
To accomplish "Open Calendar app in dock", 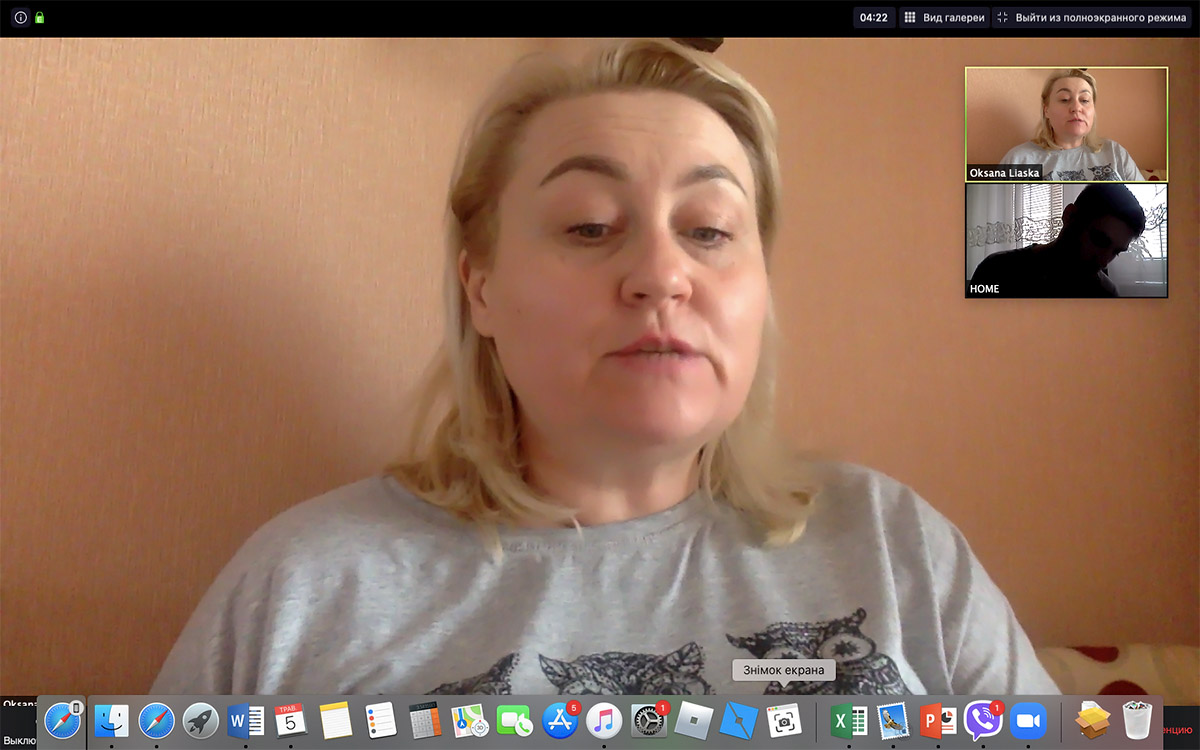I will [x=291, y=720].
